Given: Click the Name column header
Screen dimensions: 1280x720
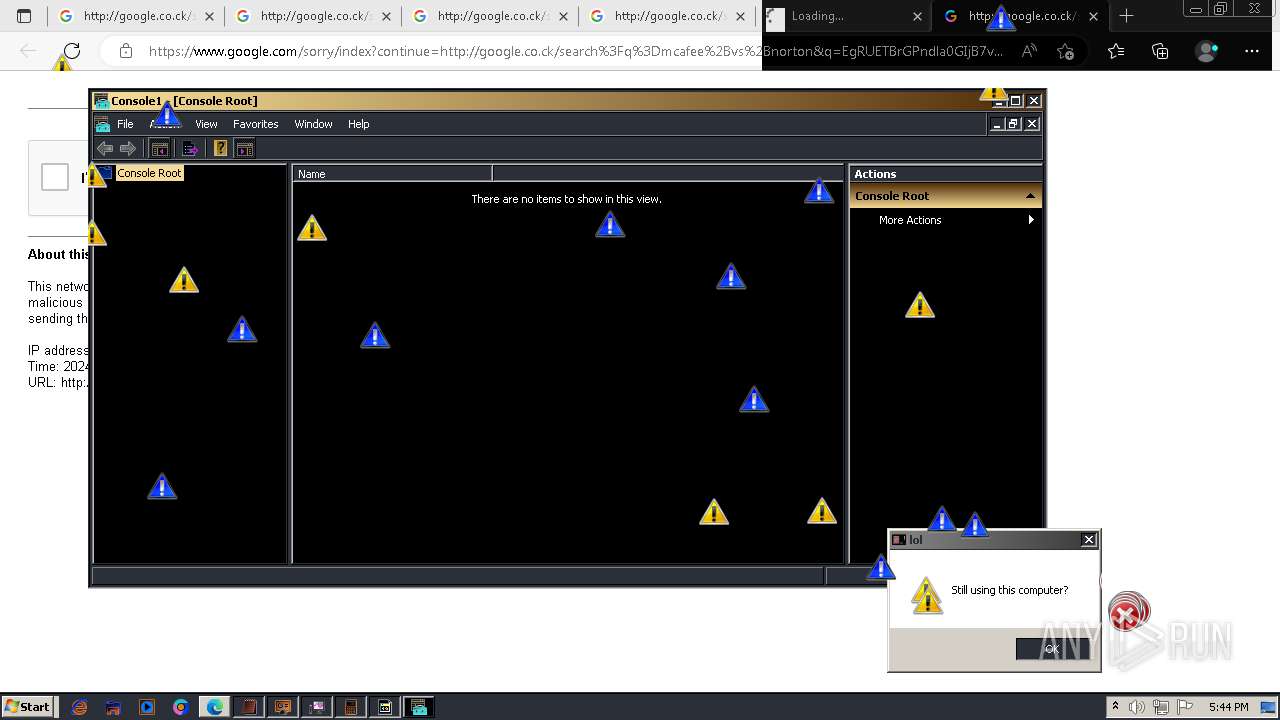Looking at the screenshot, I should 392,174.
